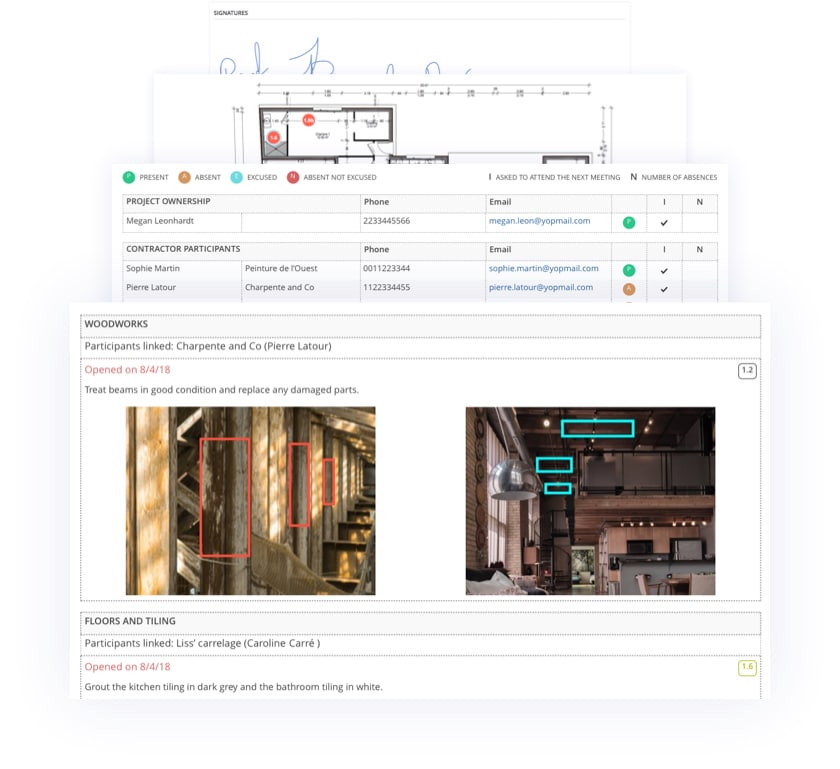The image size is (840, 769).
Task: Click the red Absent Not Excused legend icon
Action: coord(292,177)
